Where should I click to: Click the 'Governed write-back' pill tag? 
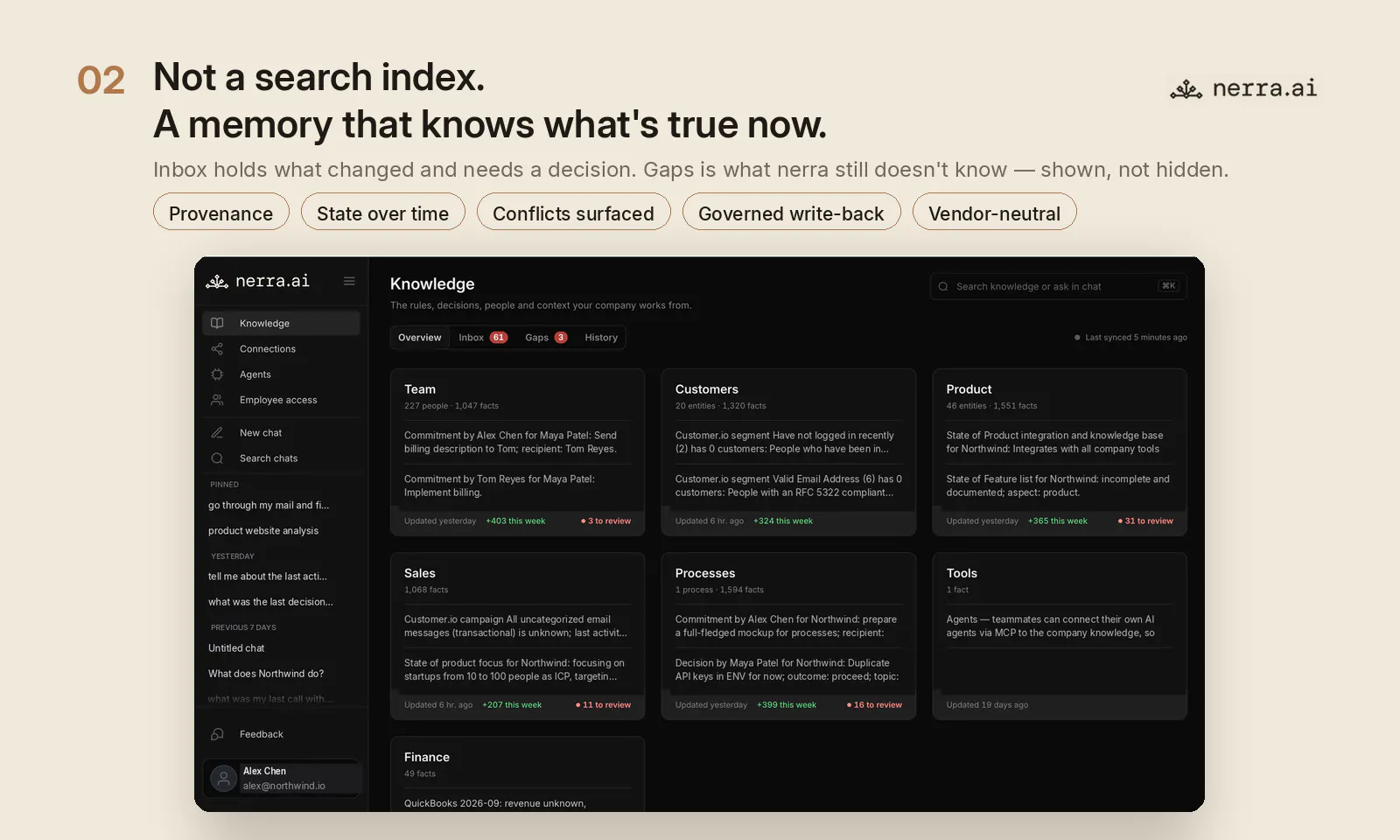point(792,212)
